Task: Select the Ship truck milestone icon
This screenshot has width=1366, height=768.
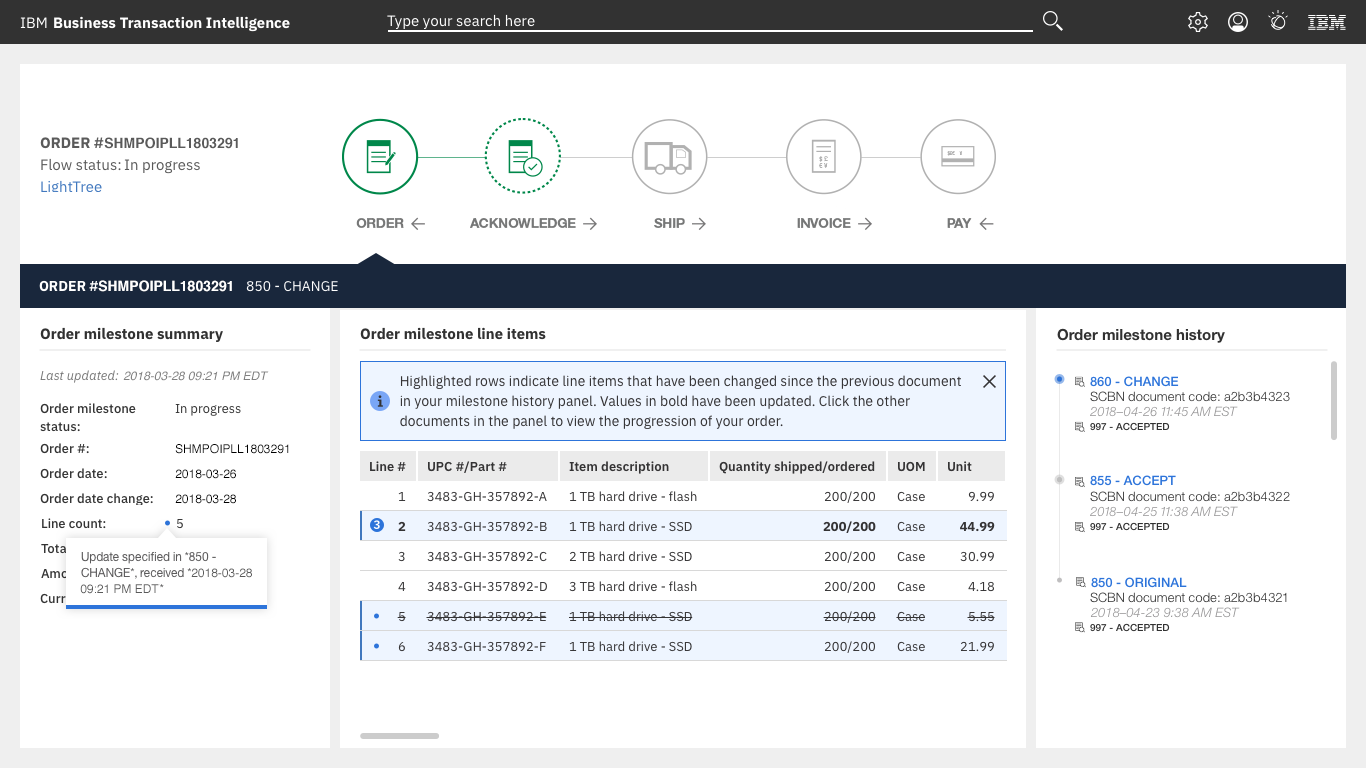Action: [x=669, y=157]
